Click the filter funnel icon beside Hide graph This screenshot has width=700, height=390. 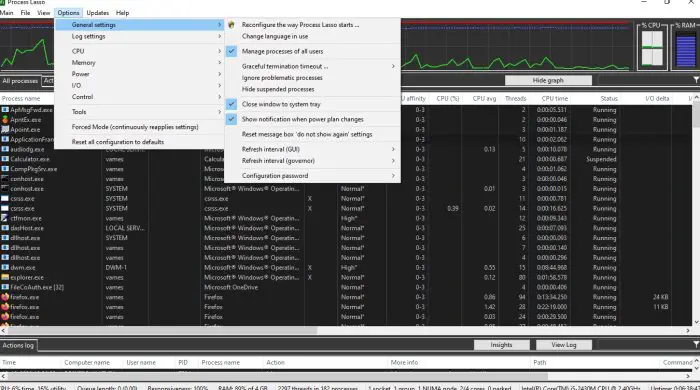click(x=696, y=80)
